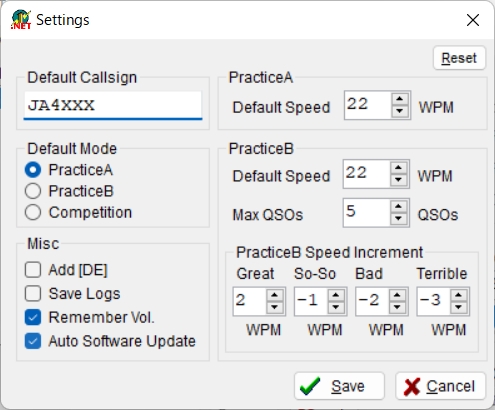Increase the Bad speed increment value

397,295
